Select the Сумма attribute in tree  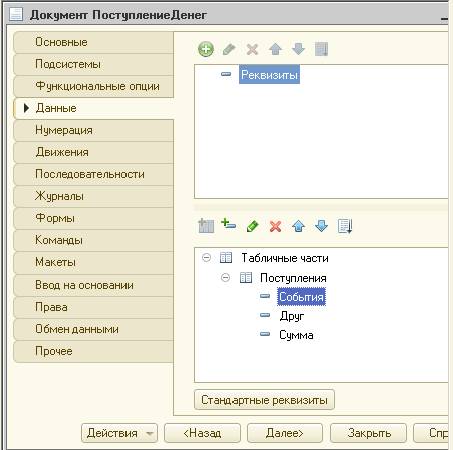tap(296, 335)
